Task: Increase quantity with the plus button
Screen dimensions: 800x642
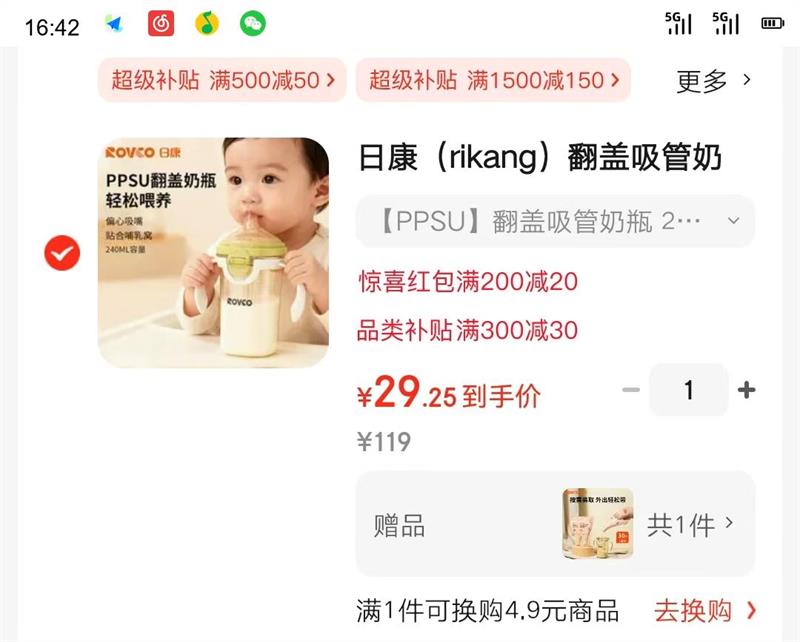Action: click(x=746, y=390)
